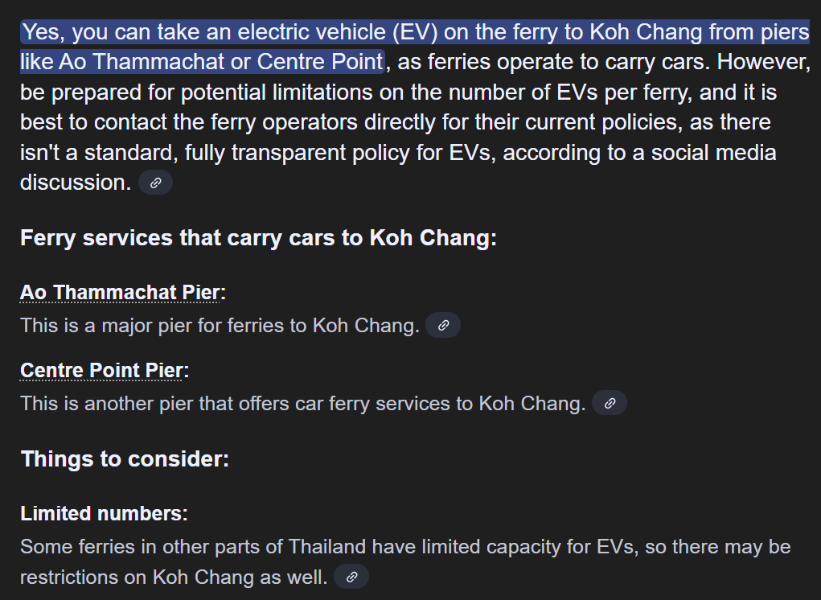Follow the "Centre Point Pier" underlined link
Viewport: 821px width, 600px height.
pyautogui.click(x=101, y=370)
